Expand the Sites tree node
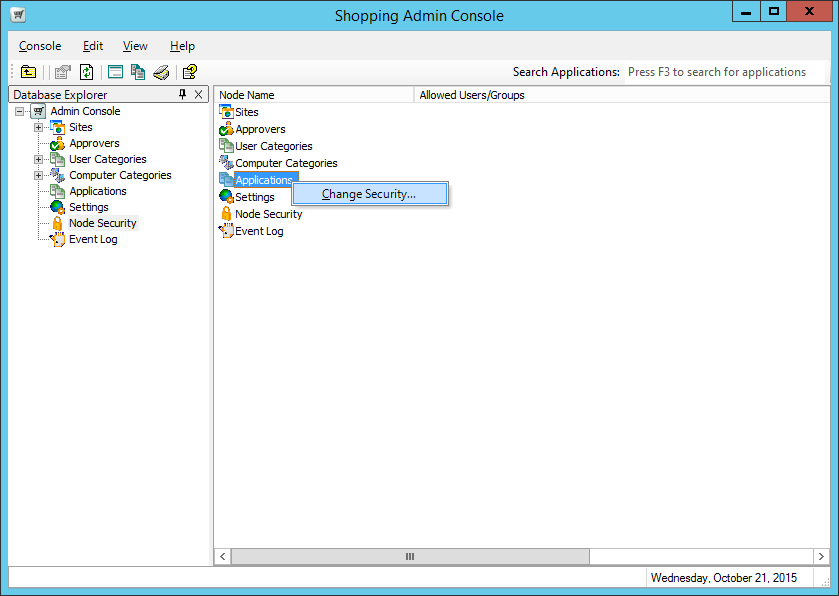Viewport: 839px width, 596px height. pos(38,127)
